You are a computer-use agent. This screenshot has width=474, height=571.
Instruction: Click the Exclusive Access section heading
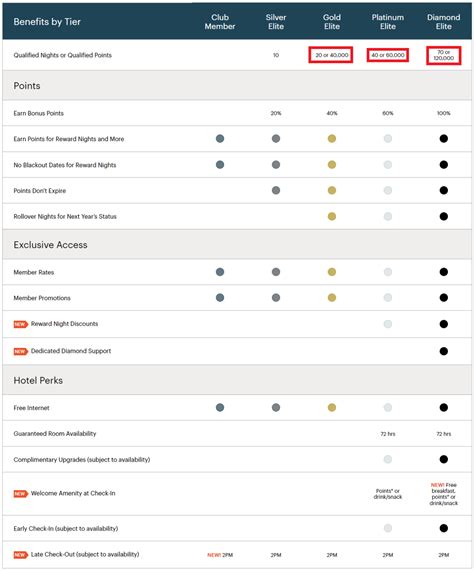[x=50, y=245]
